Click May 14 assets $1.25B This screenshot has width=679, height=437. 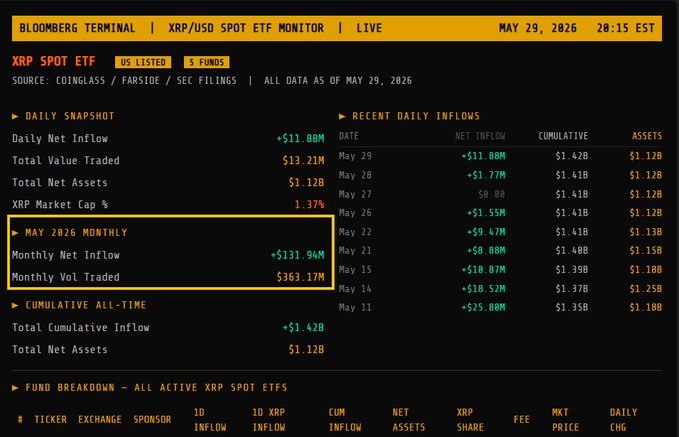646,288
